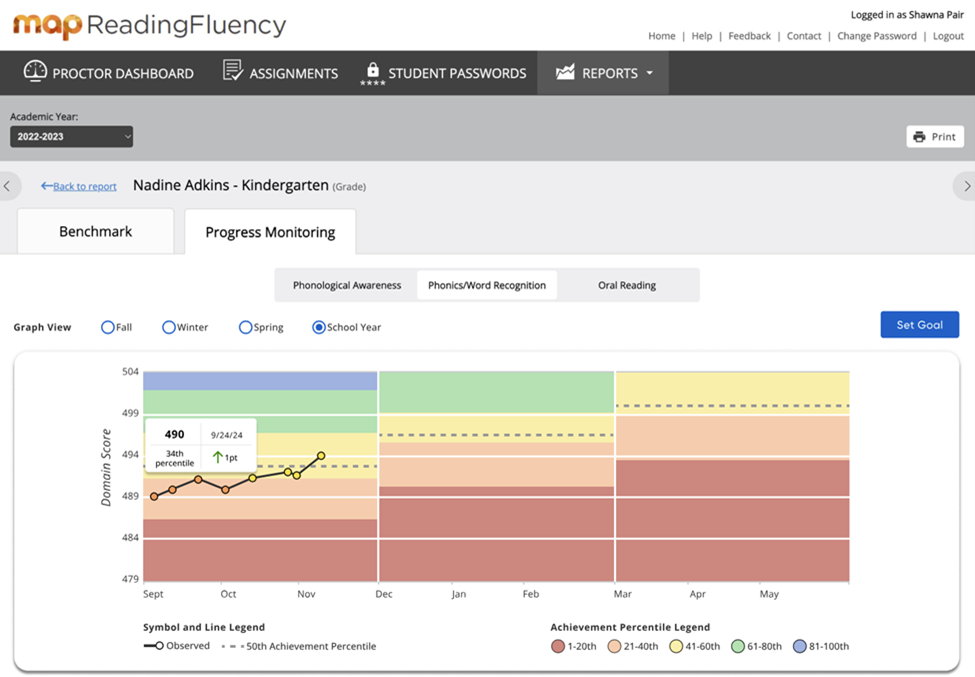Viewport: 975px width, 677px height.
Task: Click the Assignments checklist icon
Action: pyautogui.click(x=233, y=72)
